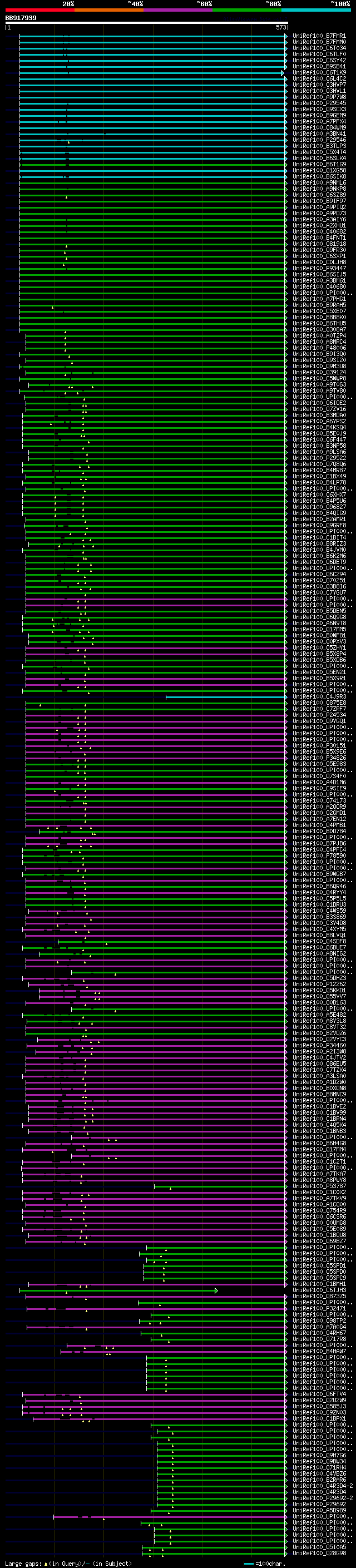Select hit label UniRef100_Q40680

click(x=319, y=286)
